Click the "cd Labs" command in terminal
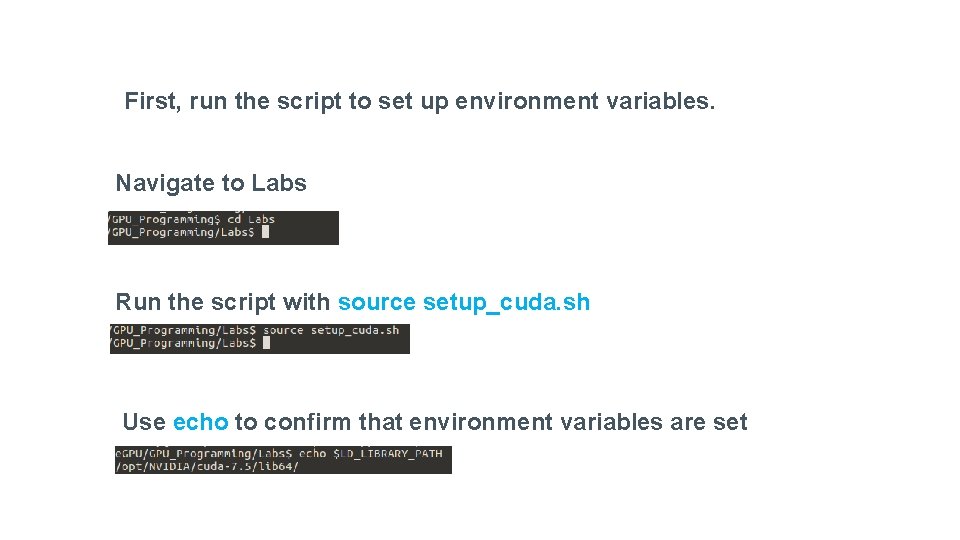The height and width of the screenshot is (540, 960). (250, 219)
